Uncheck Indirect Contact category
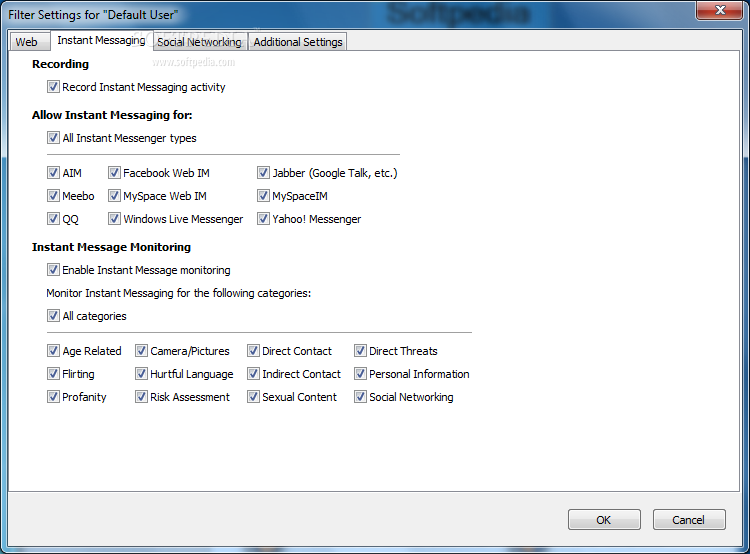 click(253, 374)
